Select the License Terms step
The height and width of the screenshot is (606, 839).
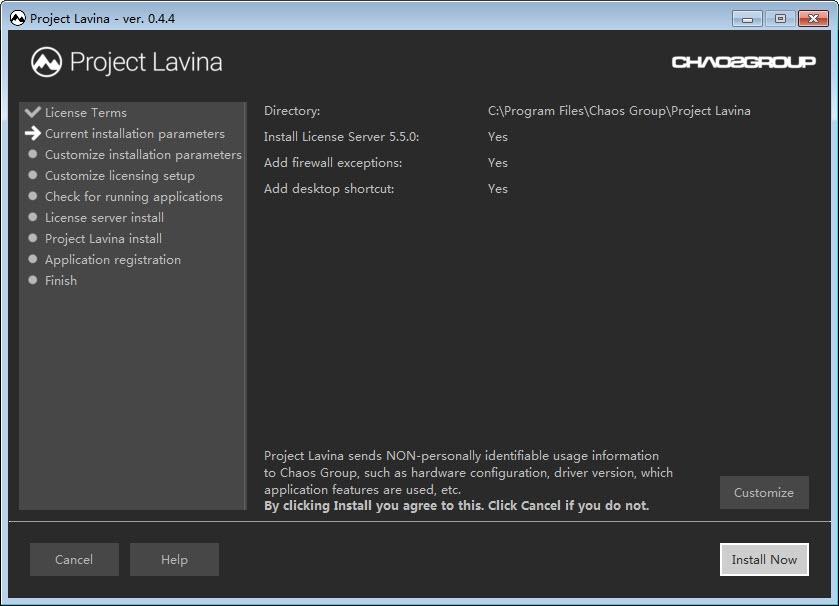click(86, 112)
